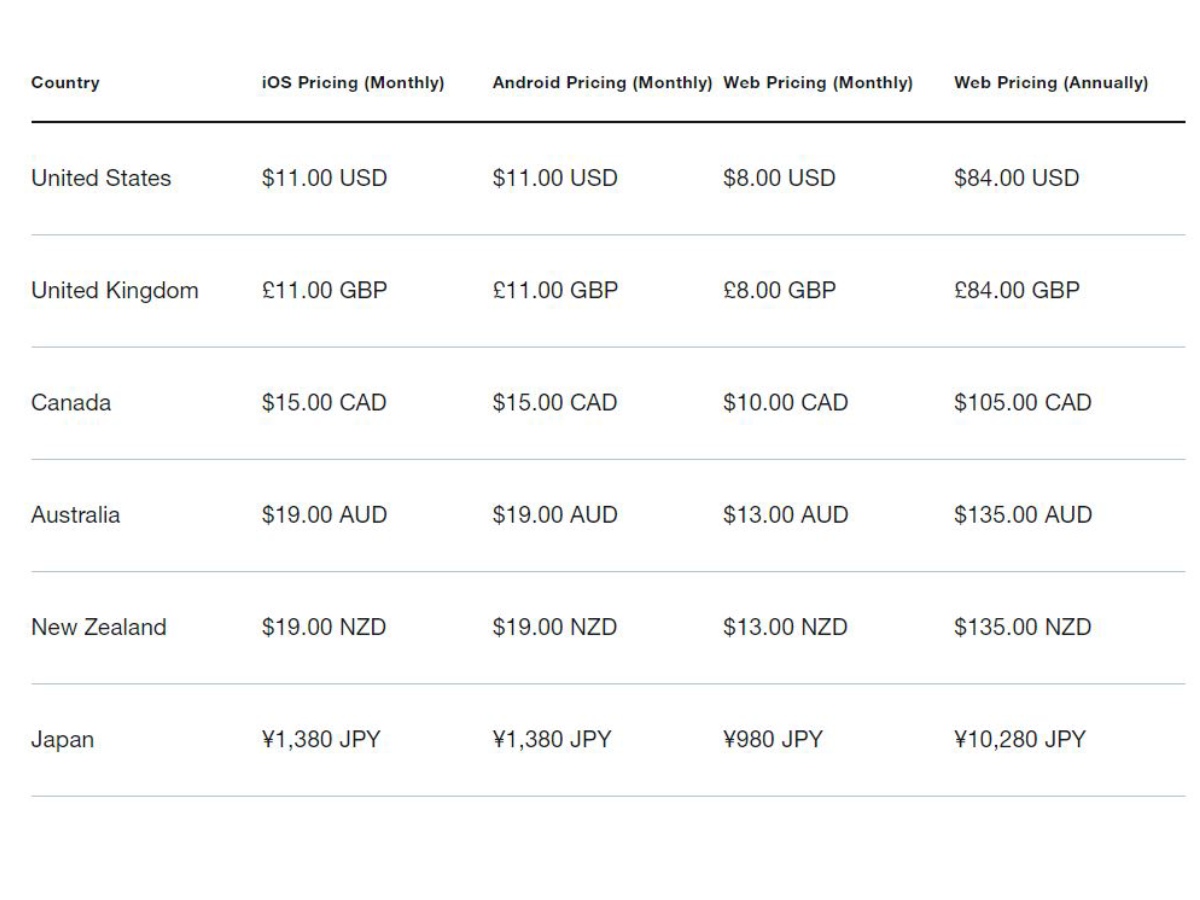The height and width of the screenshot is (900, 1200).
Task: Click the Country column header
Action: [65, 83]
